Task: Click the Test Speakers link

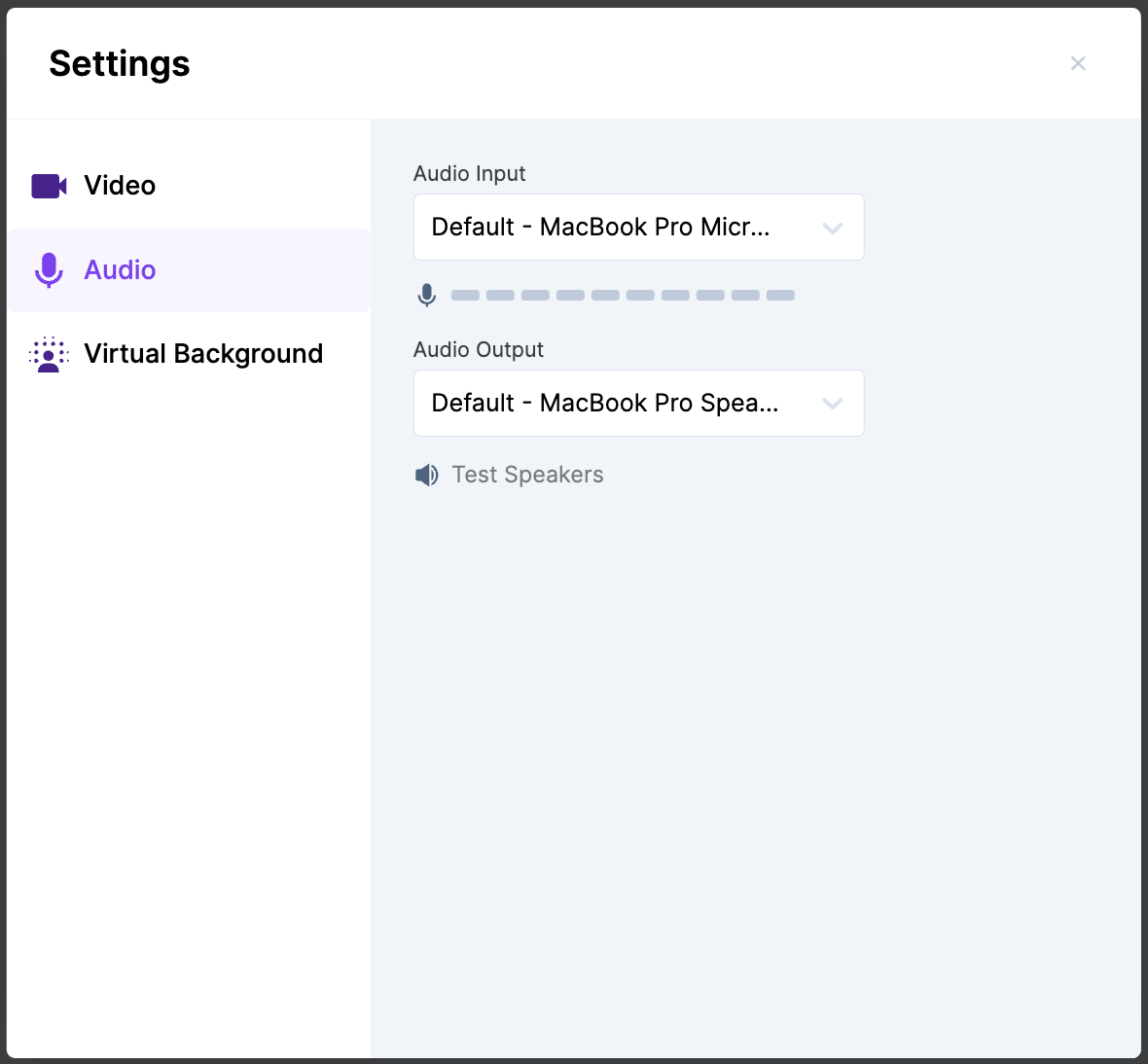Action: click(x=527, y=475)
